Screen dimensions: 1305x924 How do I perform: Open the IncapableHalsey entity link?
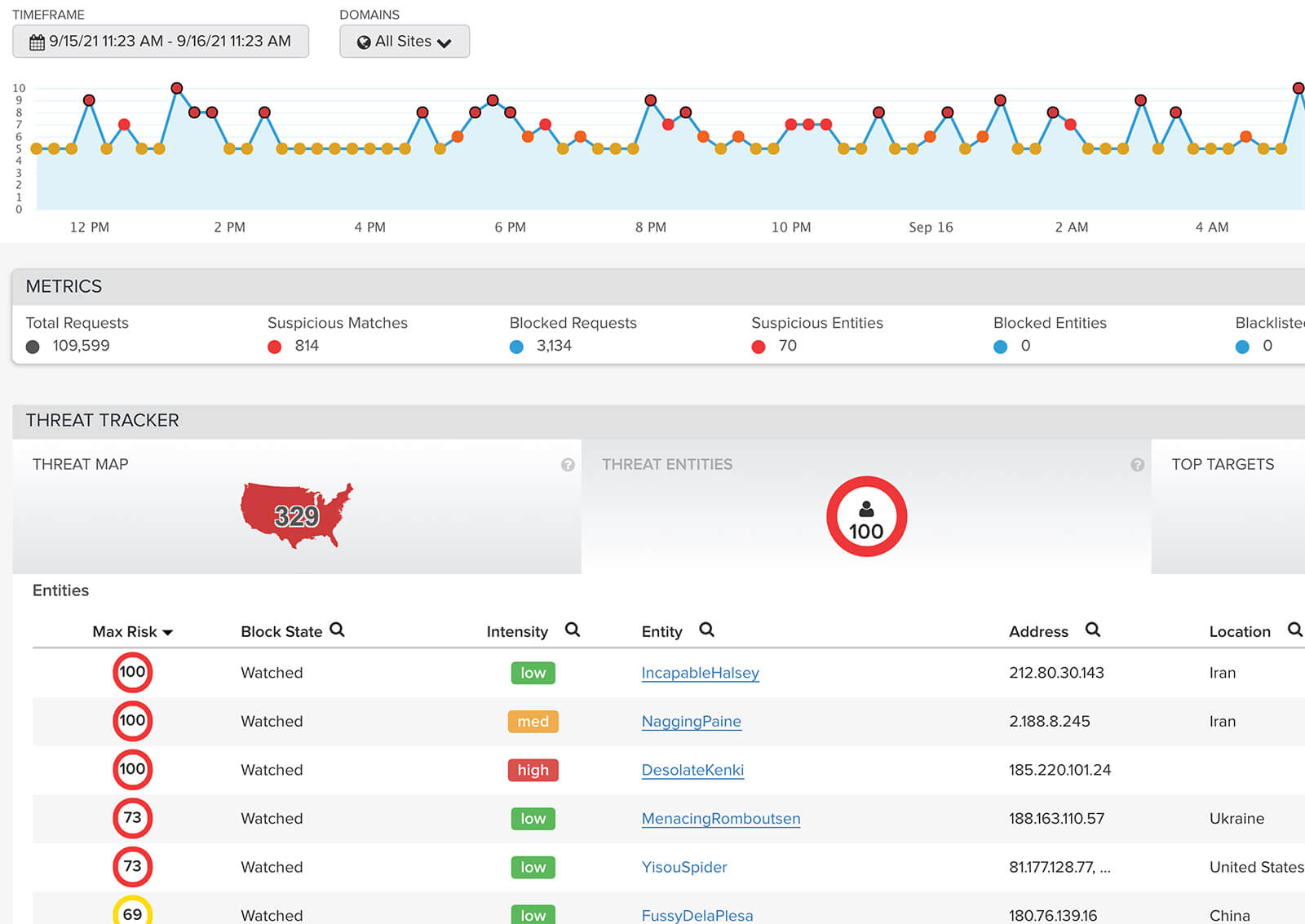tap(701, 673)
